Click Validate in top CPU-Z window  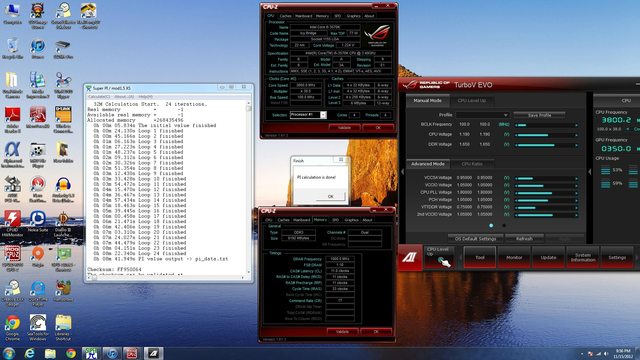[x=344, y=128]
